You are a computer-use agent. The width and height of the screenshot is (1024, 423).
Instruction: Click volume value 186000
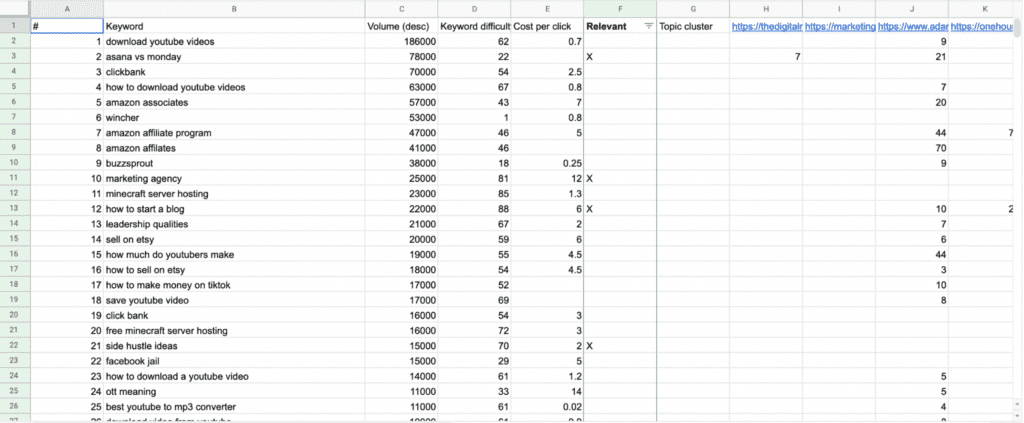[x=420, y=42]
